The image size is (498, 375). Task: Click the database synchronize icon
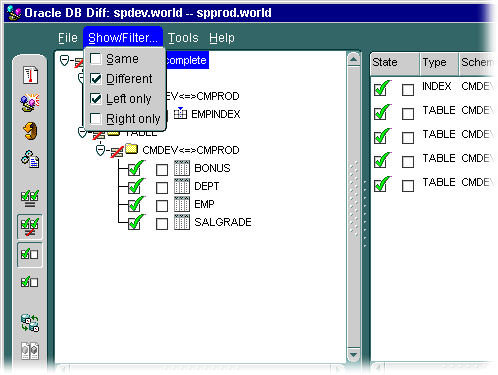(30, 323)
